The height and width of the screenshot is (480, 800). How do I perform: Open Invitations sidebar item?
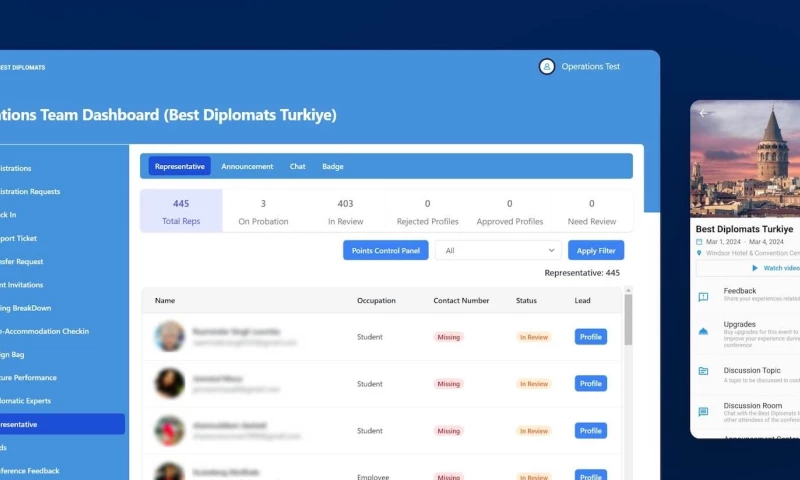tap(21, 285)
